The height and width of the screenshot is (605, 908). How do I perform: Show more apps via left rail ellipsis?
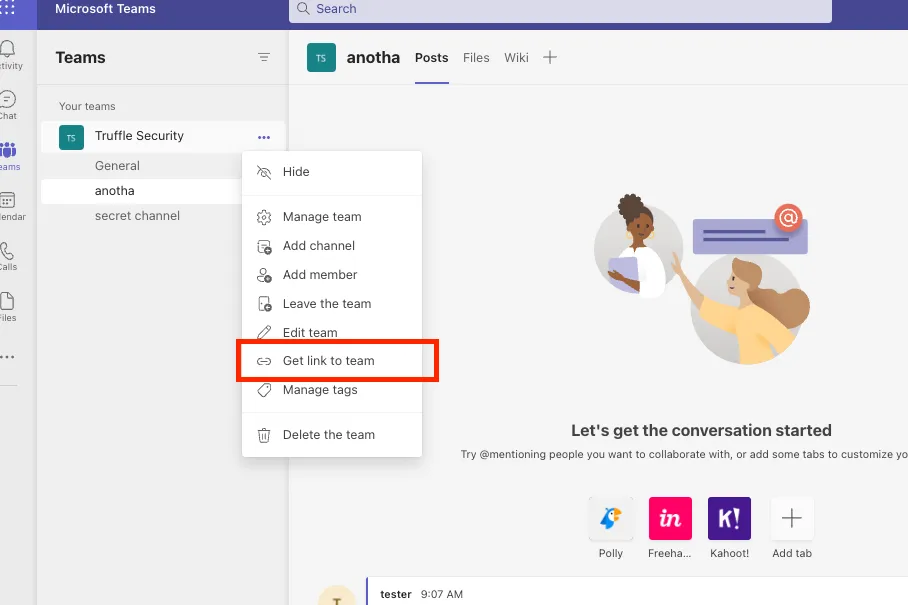click(8, 357)
